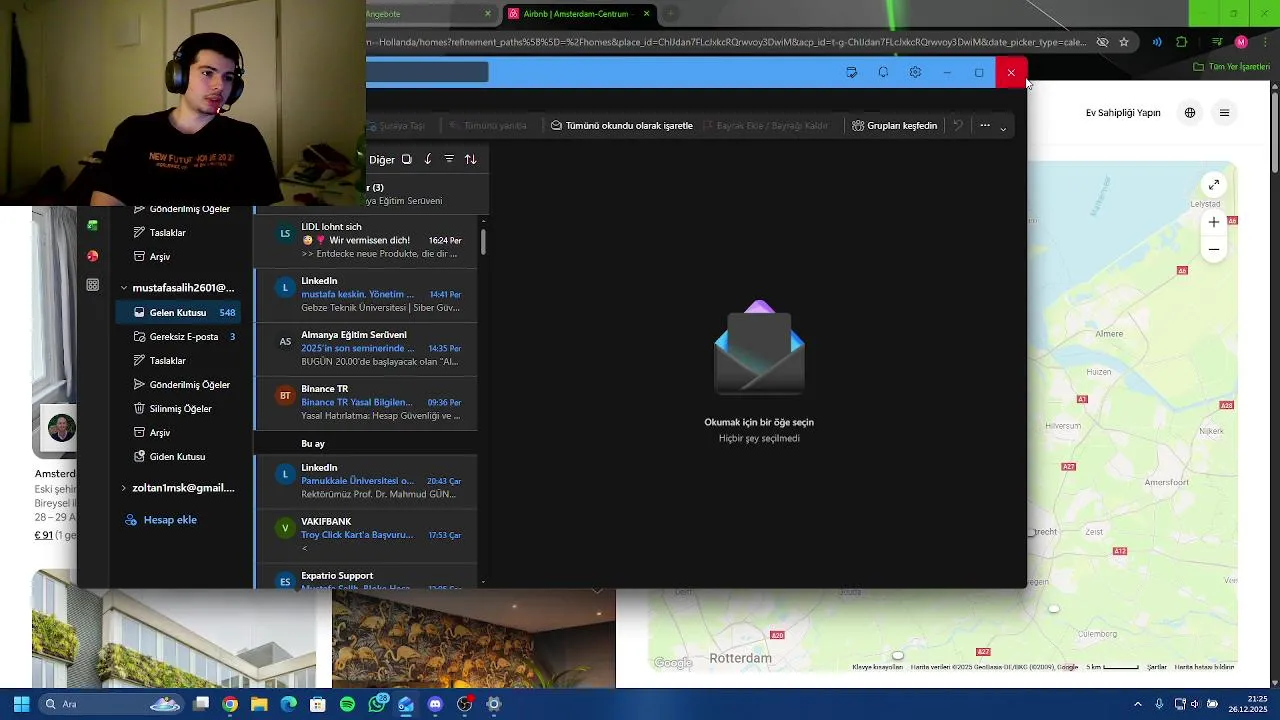Screen dimensions: 1280x720
Task: Switch to Airbnb Amsterdam-Centrum Chrome tab
Action: tap(577, 14)
